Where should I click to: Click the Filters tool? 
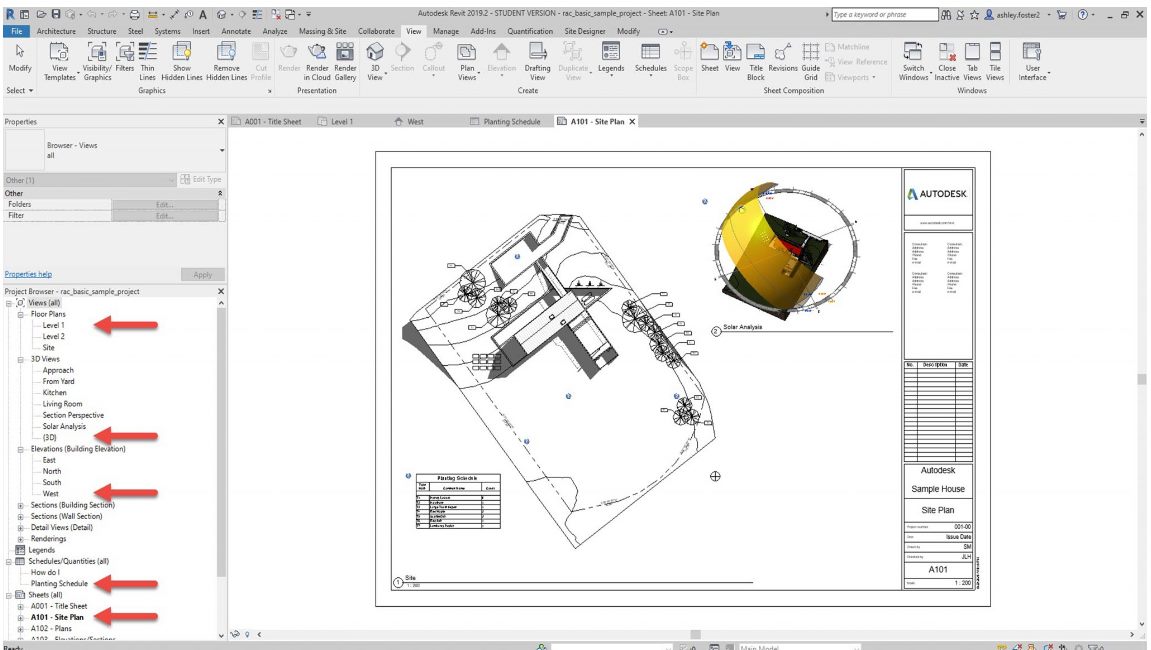pos(125,57)
